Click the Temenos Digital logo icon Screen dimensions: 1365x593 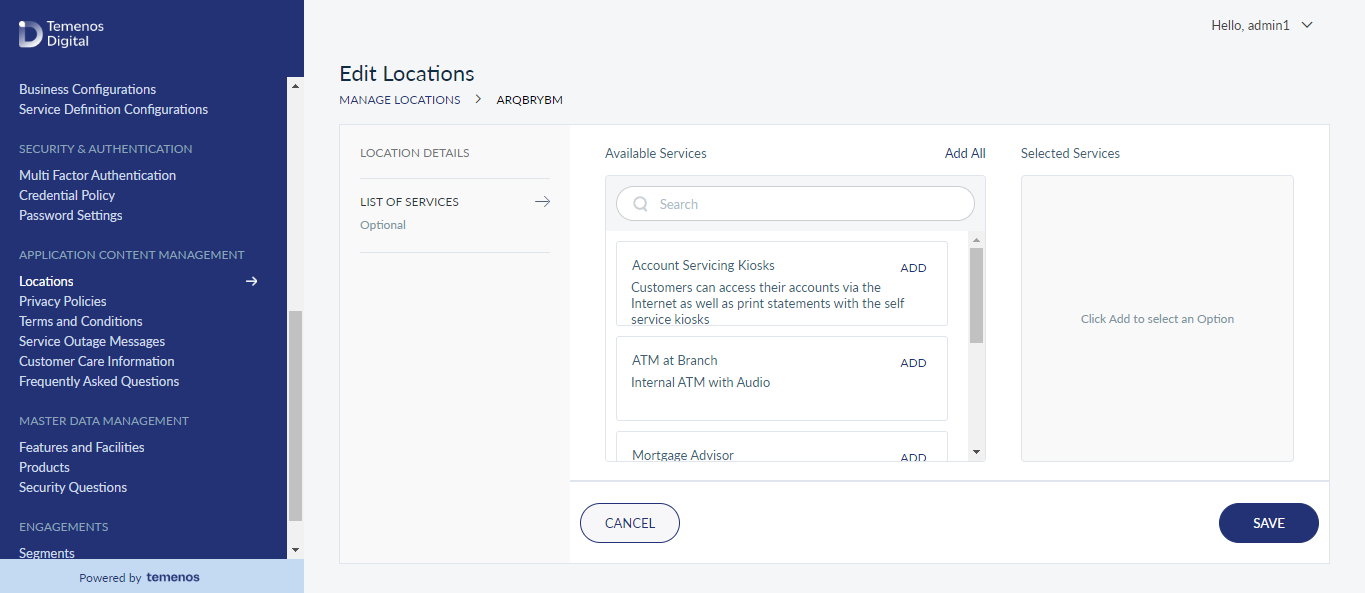(x=30, y=34)
